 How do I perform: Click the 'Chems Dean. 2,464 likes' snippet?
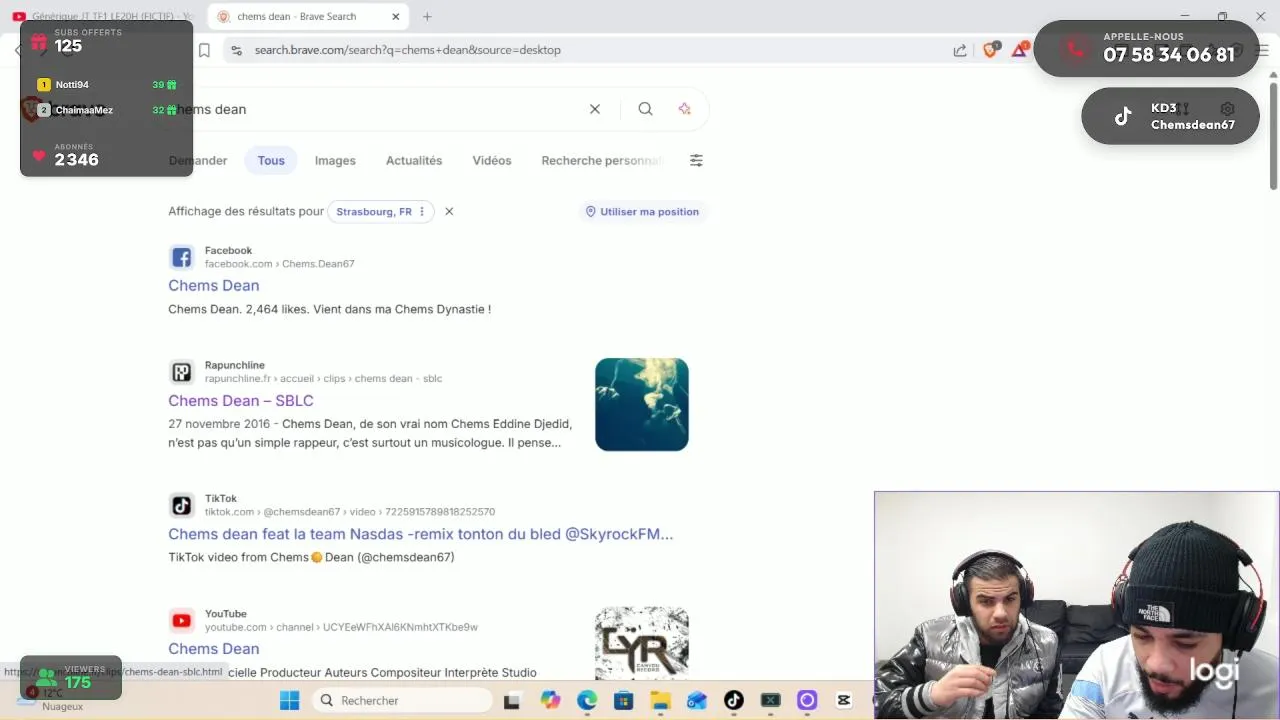coord(329,309)
